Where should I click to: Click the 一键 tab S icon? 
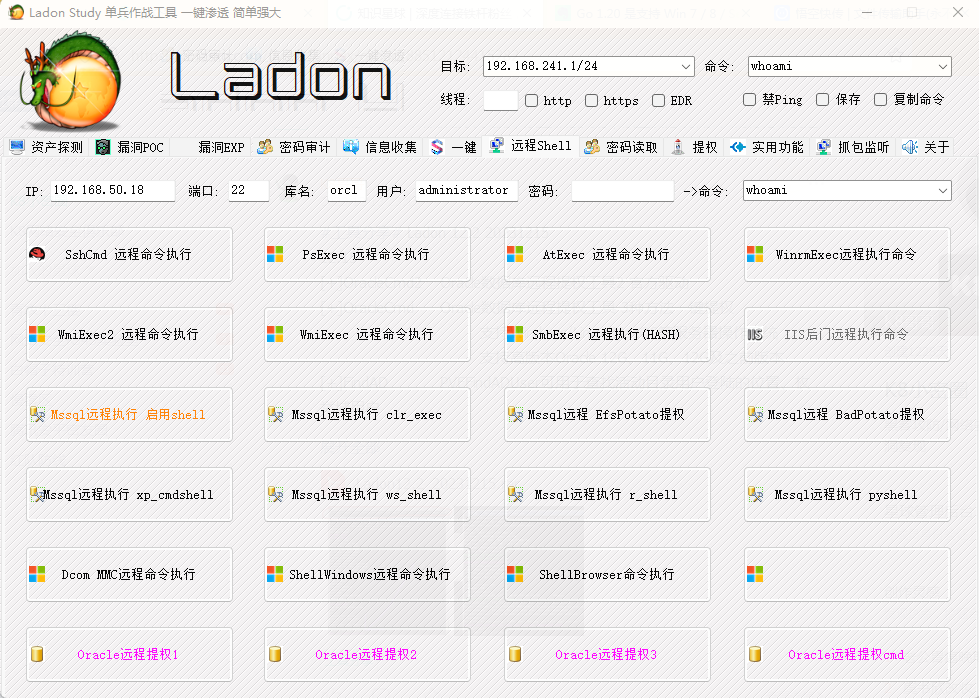[437, 147]
